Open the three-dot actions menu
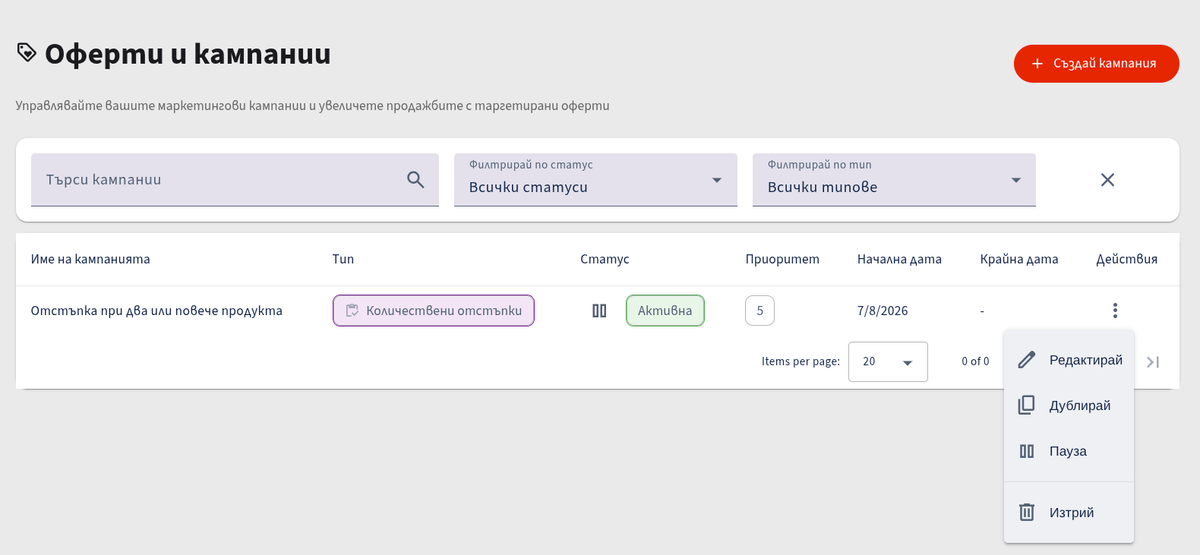Image resolution: width=1200 pixels, height=555 pixels. coord(1115,311)
